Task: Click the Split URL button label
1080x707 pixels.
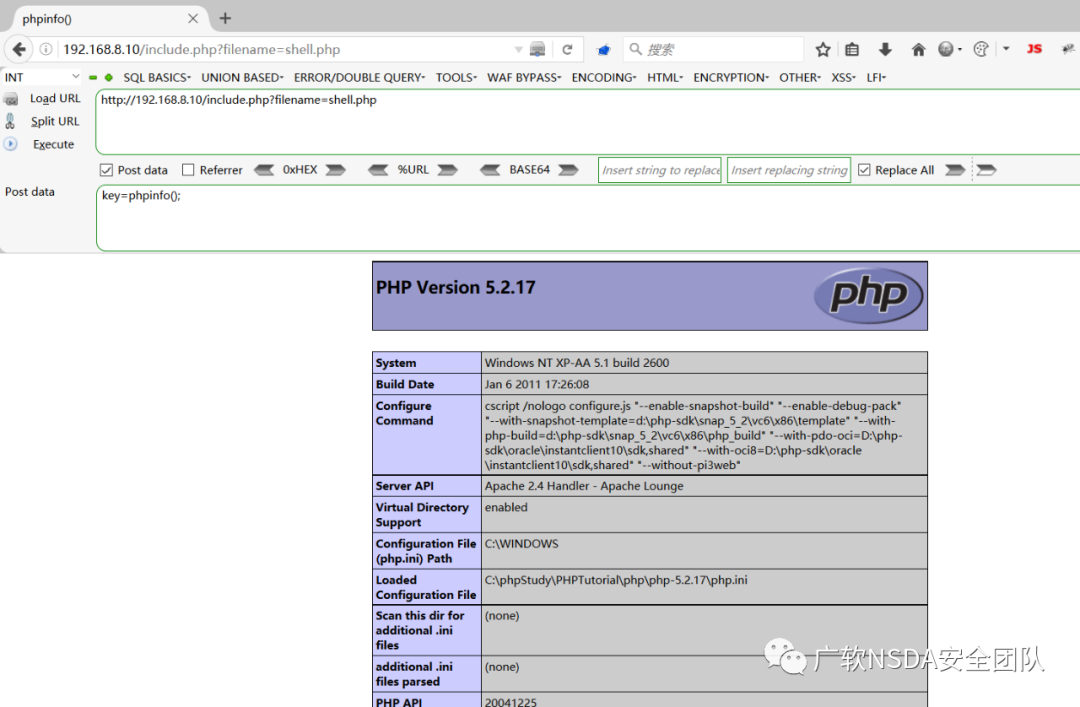Action: coord(55,121)
